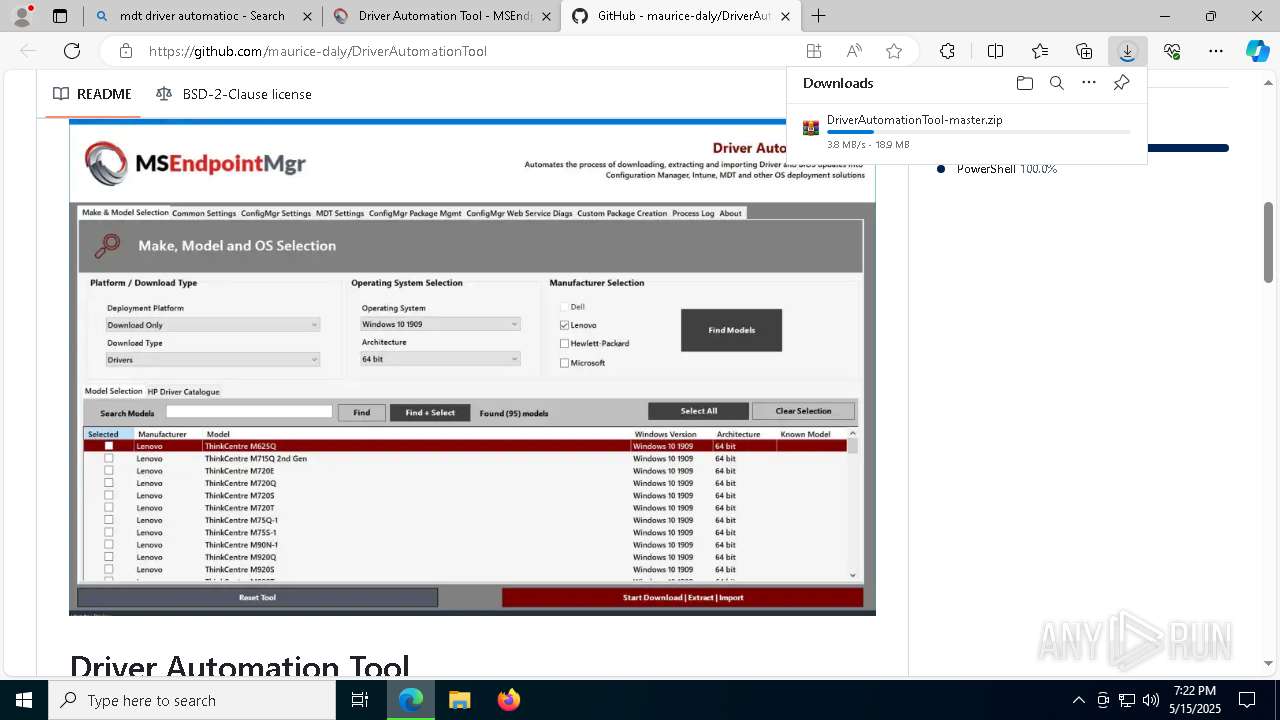Viewport: 1280px width, 720px height.
Task: Click the taskbar search box
Action: [x=192, y=700]
